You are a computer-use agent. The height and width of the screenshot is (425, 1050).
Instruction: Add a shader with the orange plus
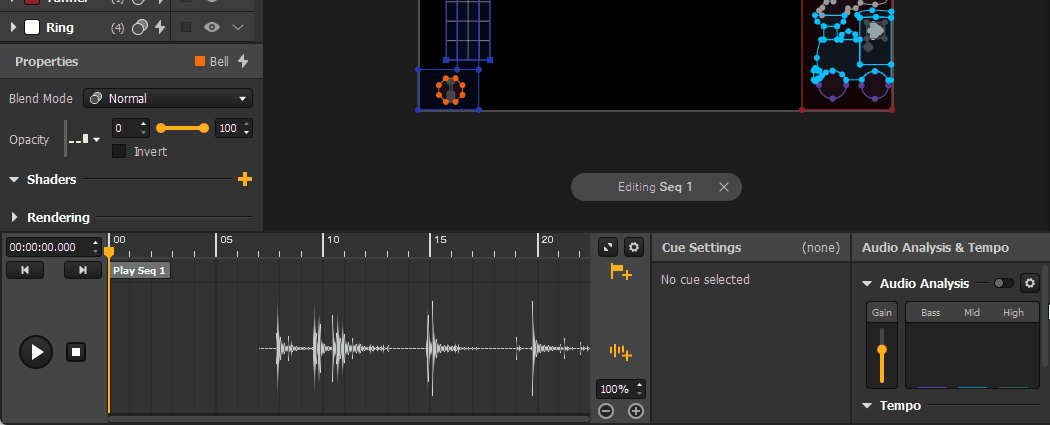coord(245,179)
